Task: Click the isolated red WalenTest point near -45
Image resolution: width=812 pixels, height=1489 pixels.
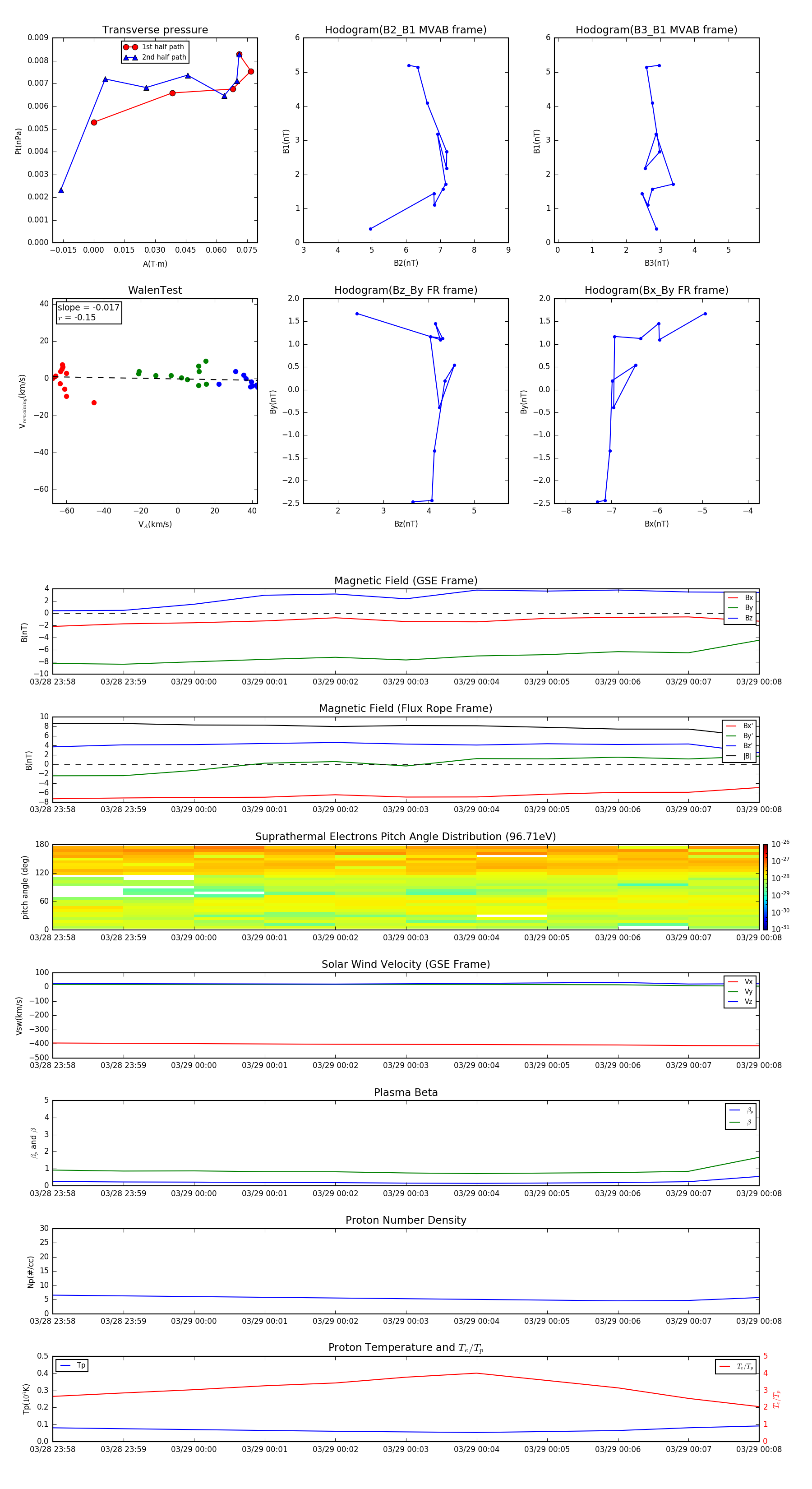Action: (x=94, y=403)
